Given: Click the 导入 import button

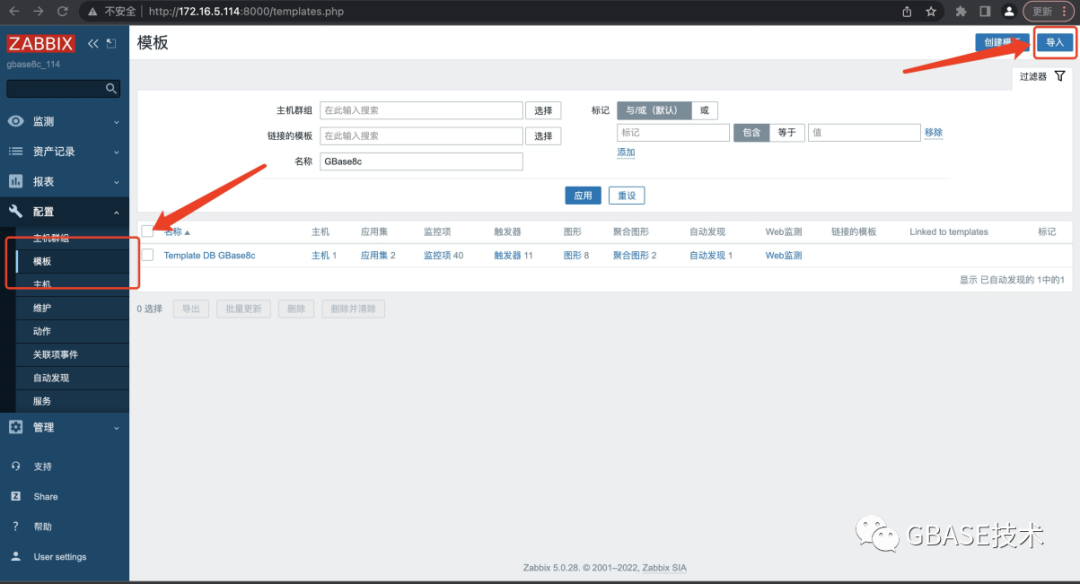Looking at the screenshot, I should click(x=1055, y=42).
